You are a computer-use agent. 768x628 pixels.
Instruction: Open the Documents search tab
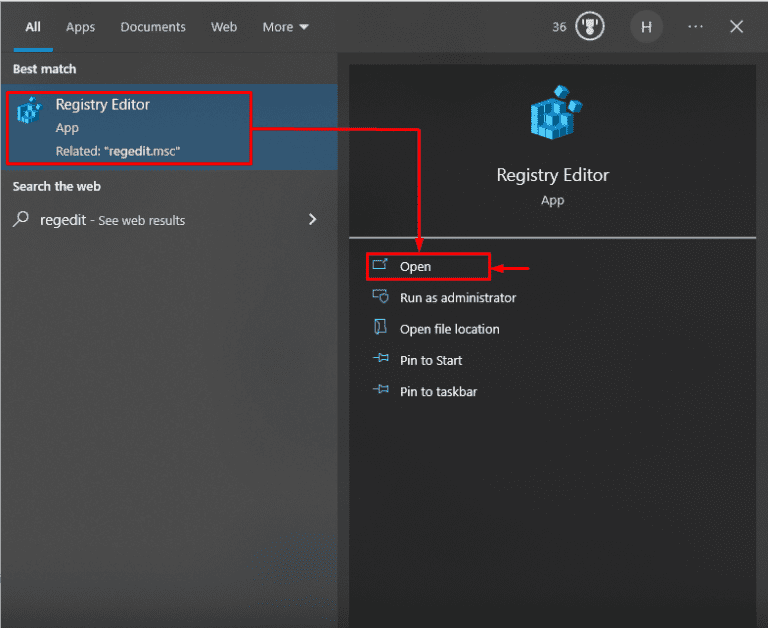coord(153,27)
